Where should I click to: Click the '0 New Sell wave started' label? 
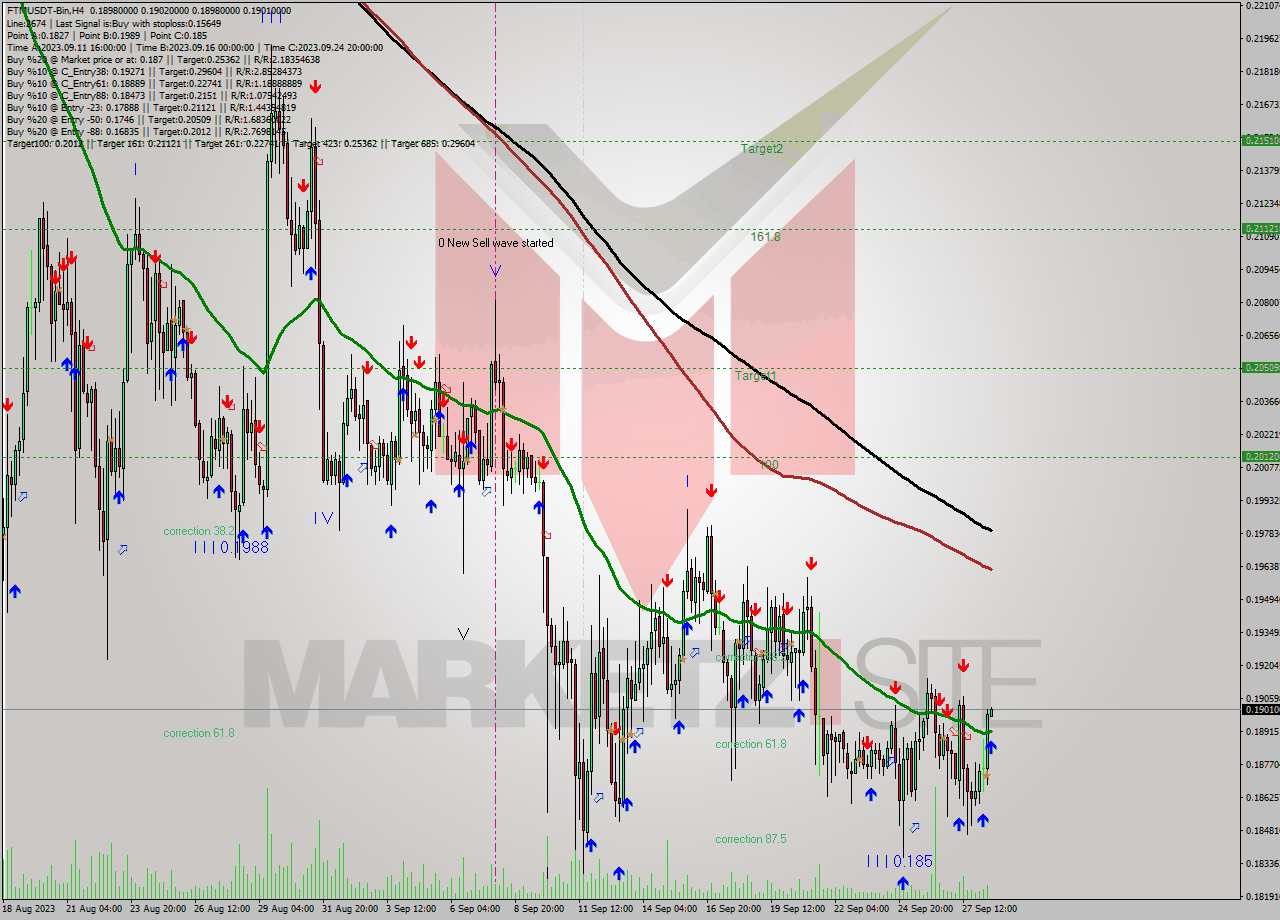495,243
